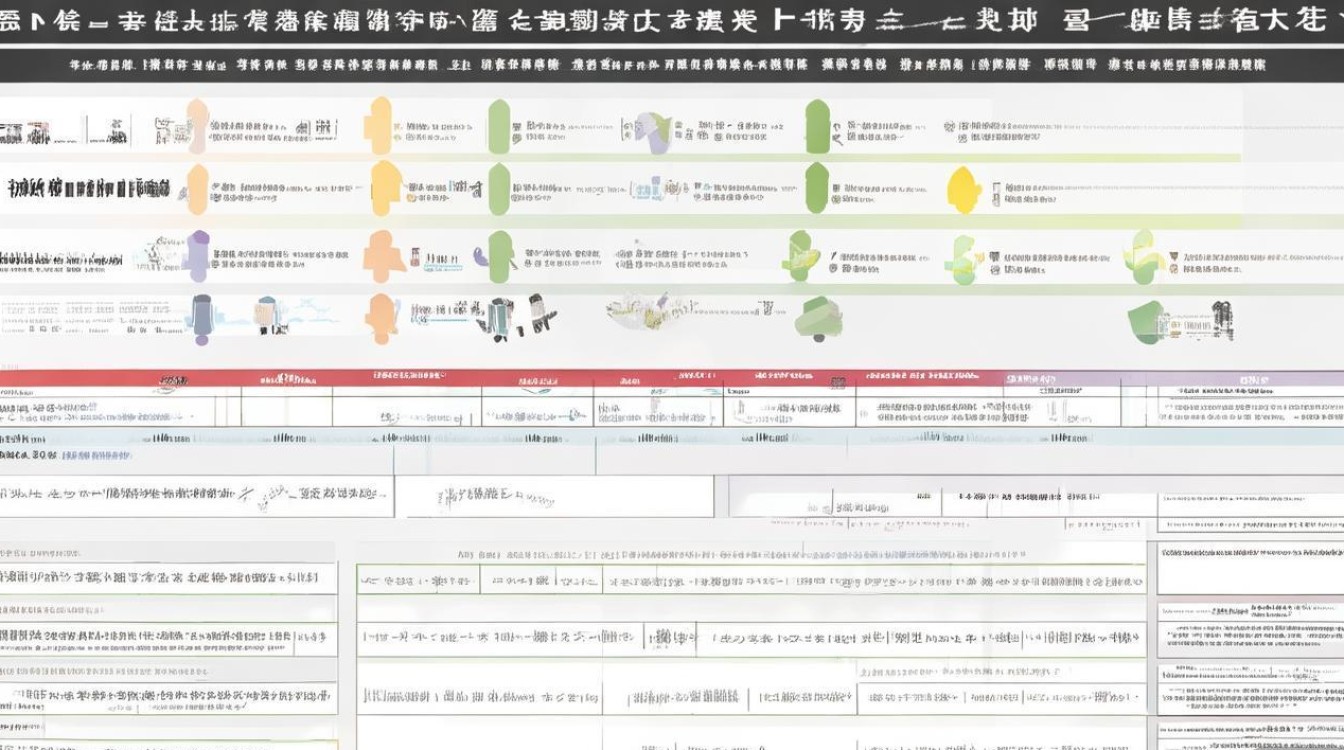Screen dimensions: 1344x750
Task: Select the tilted green icon mid fourth row
Action: [818, 318]
